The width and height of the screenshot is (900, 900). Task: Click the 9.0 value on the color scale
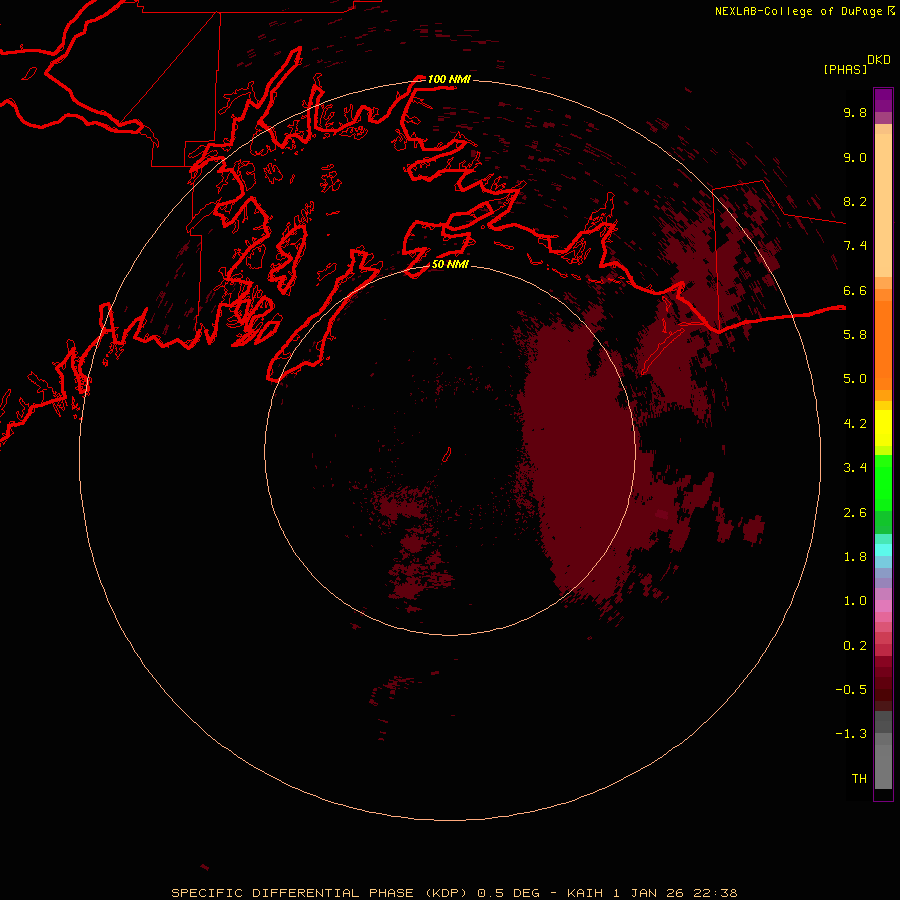point(855,157)
